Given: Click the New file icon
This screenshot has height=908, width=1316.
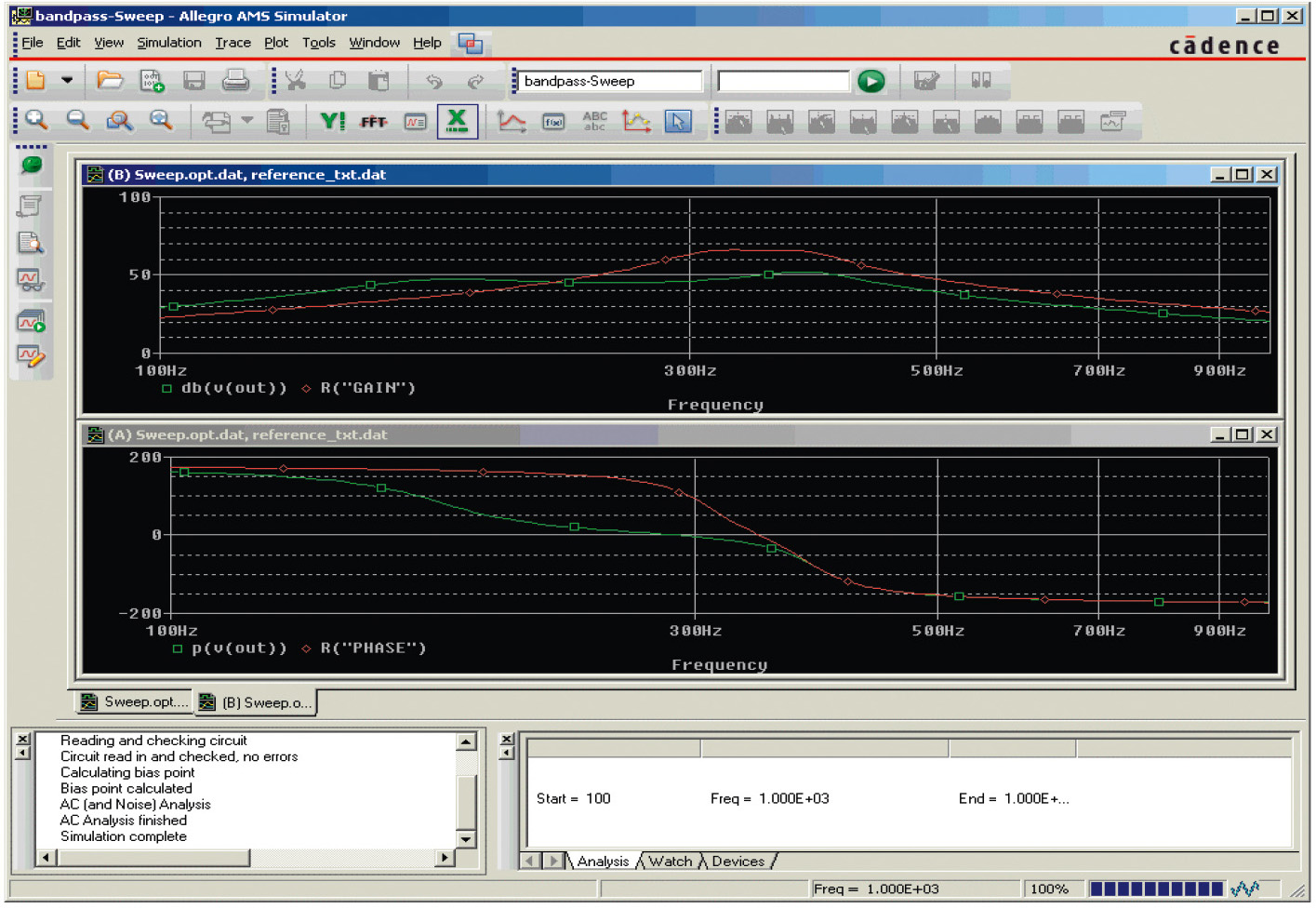Looking at the screenshot, I should 36,81.
